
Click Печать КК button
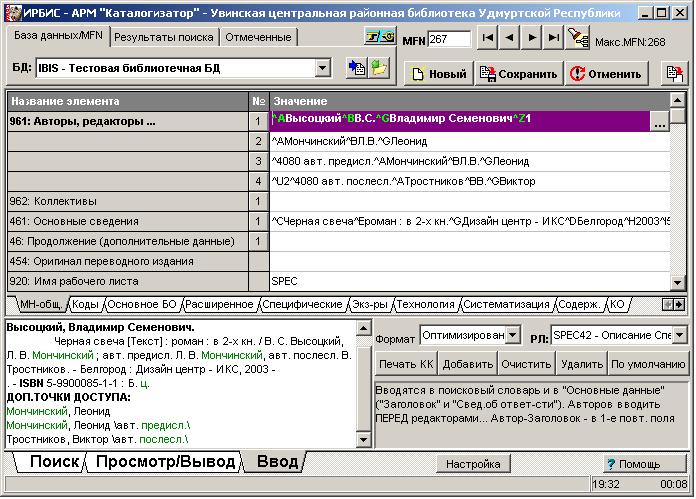point(406,364)
